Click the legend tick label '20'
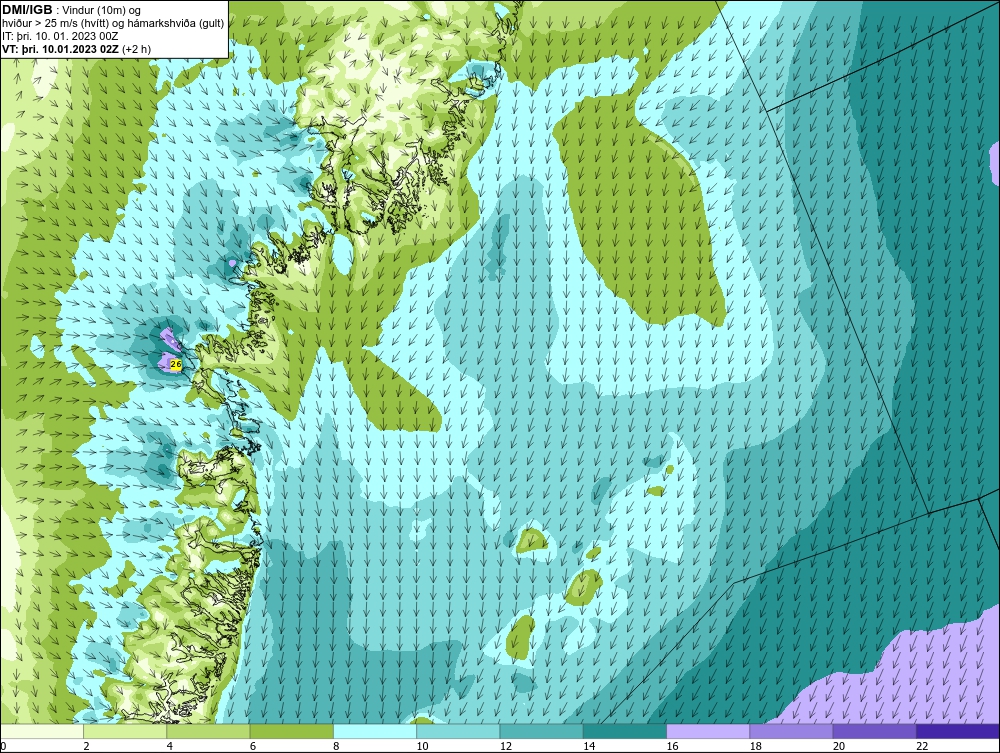The image size is (1000, 753). pos(839,747)
